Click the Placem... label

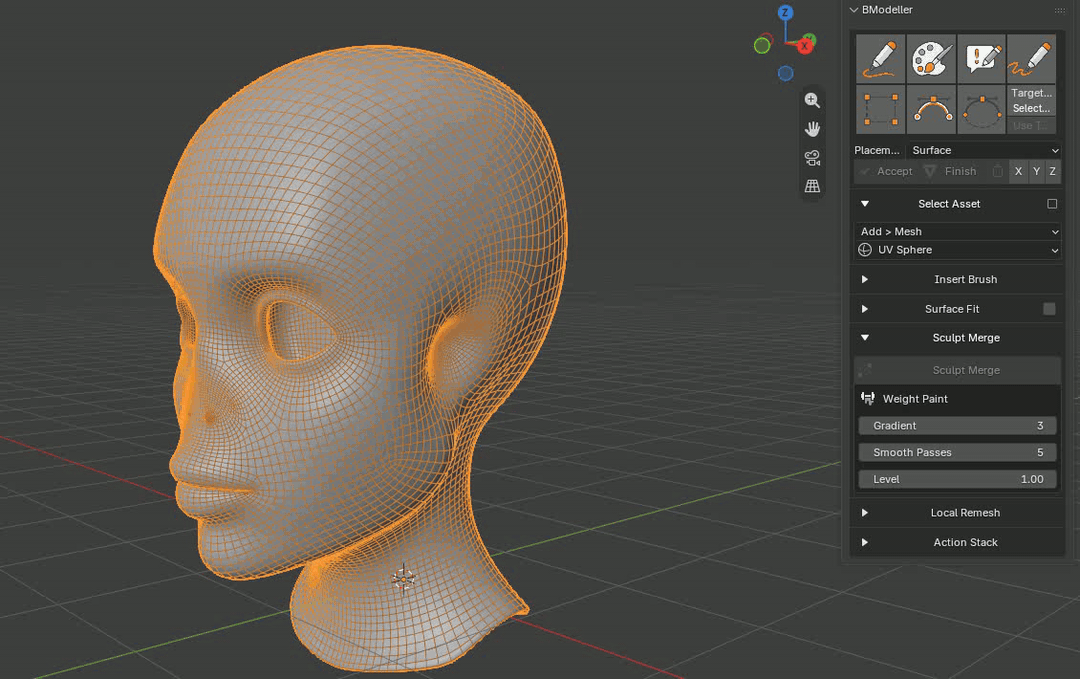pos(877,150)
